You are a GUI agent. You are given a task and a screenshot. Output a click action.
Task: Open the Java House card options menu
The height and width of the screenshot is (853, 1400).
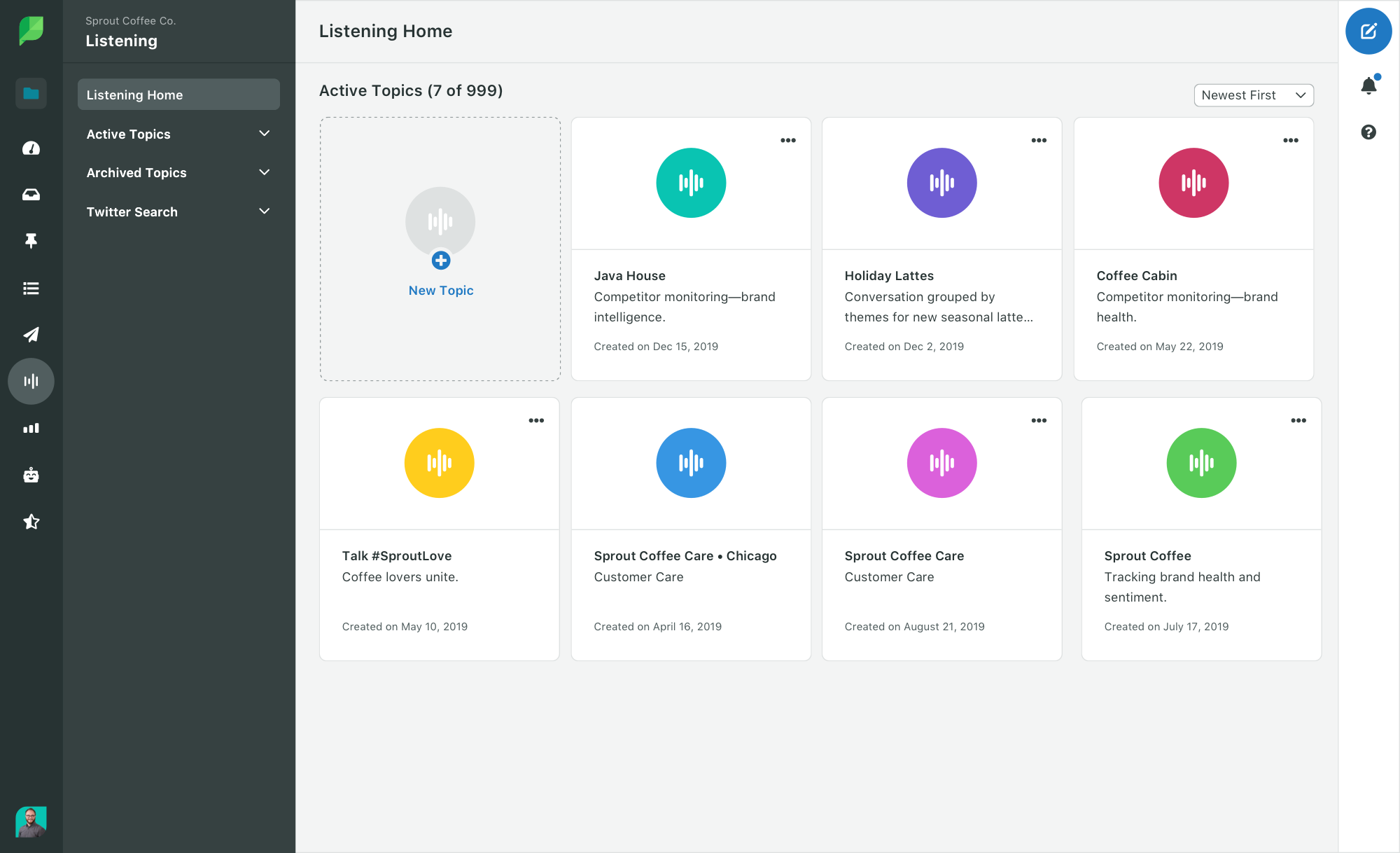788,141
